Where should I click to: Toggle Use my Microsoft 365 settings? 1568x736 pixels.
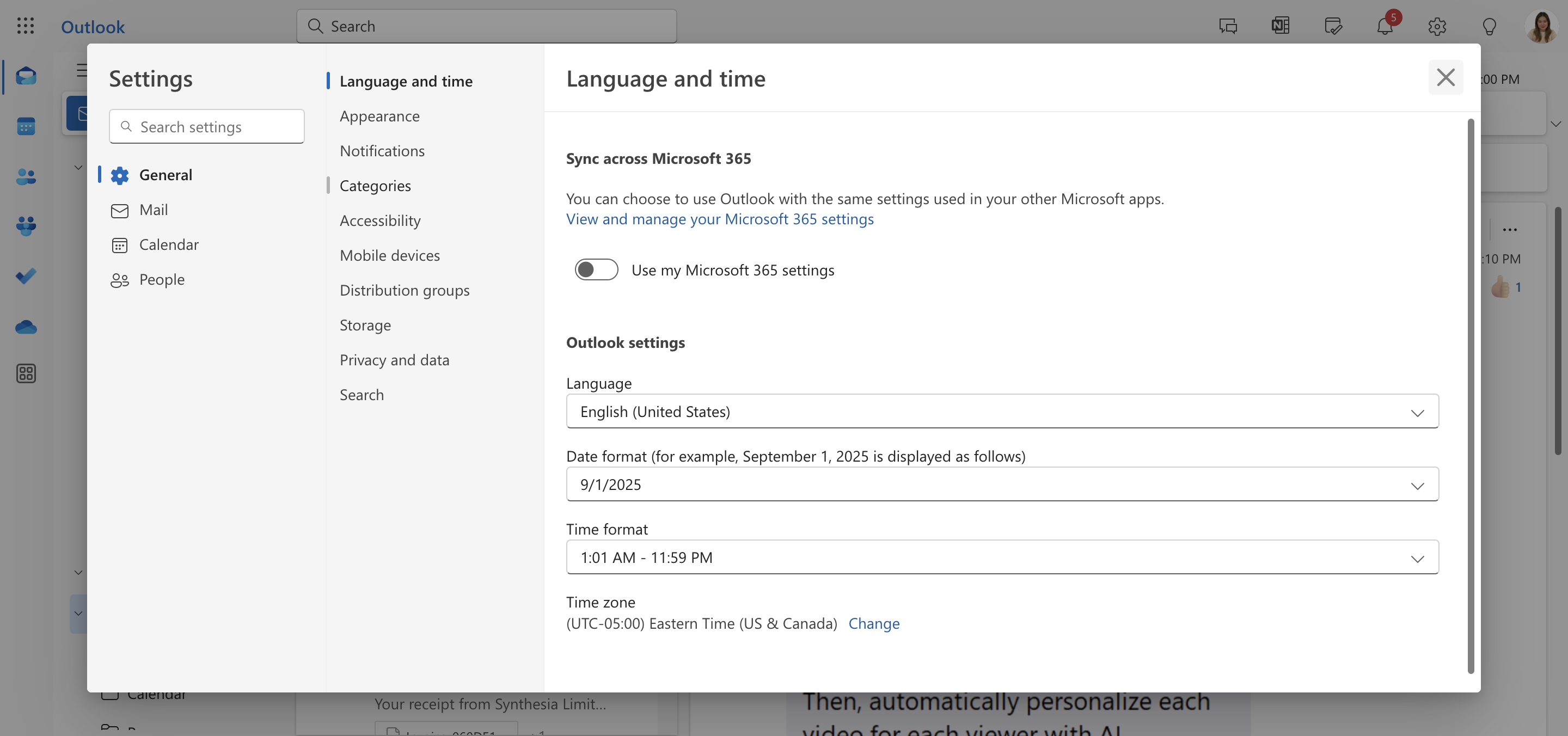596,269
